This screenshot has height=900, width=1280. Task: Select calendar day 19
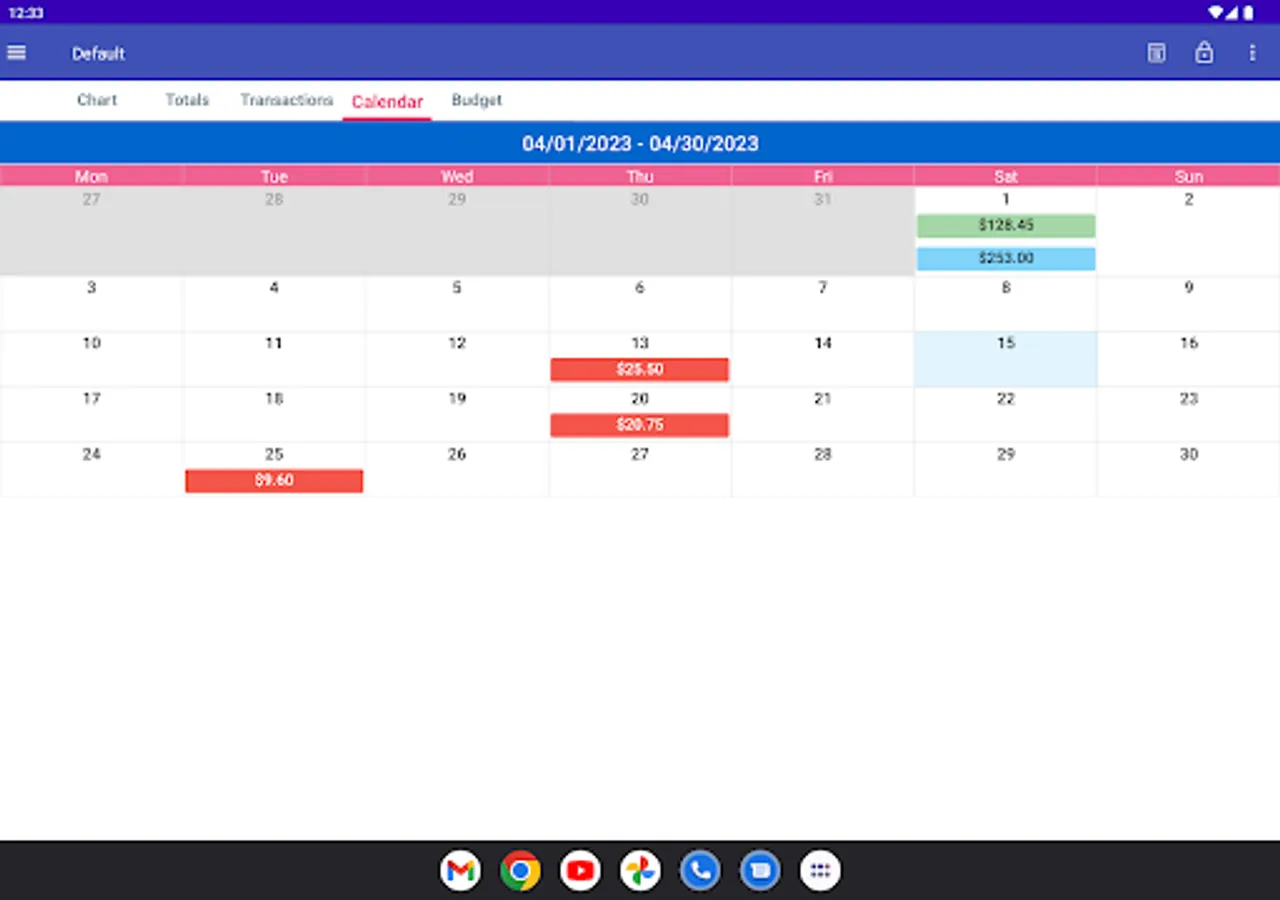pos(457,415)
